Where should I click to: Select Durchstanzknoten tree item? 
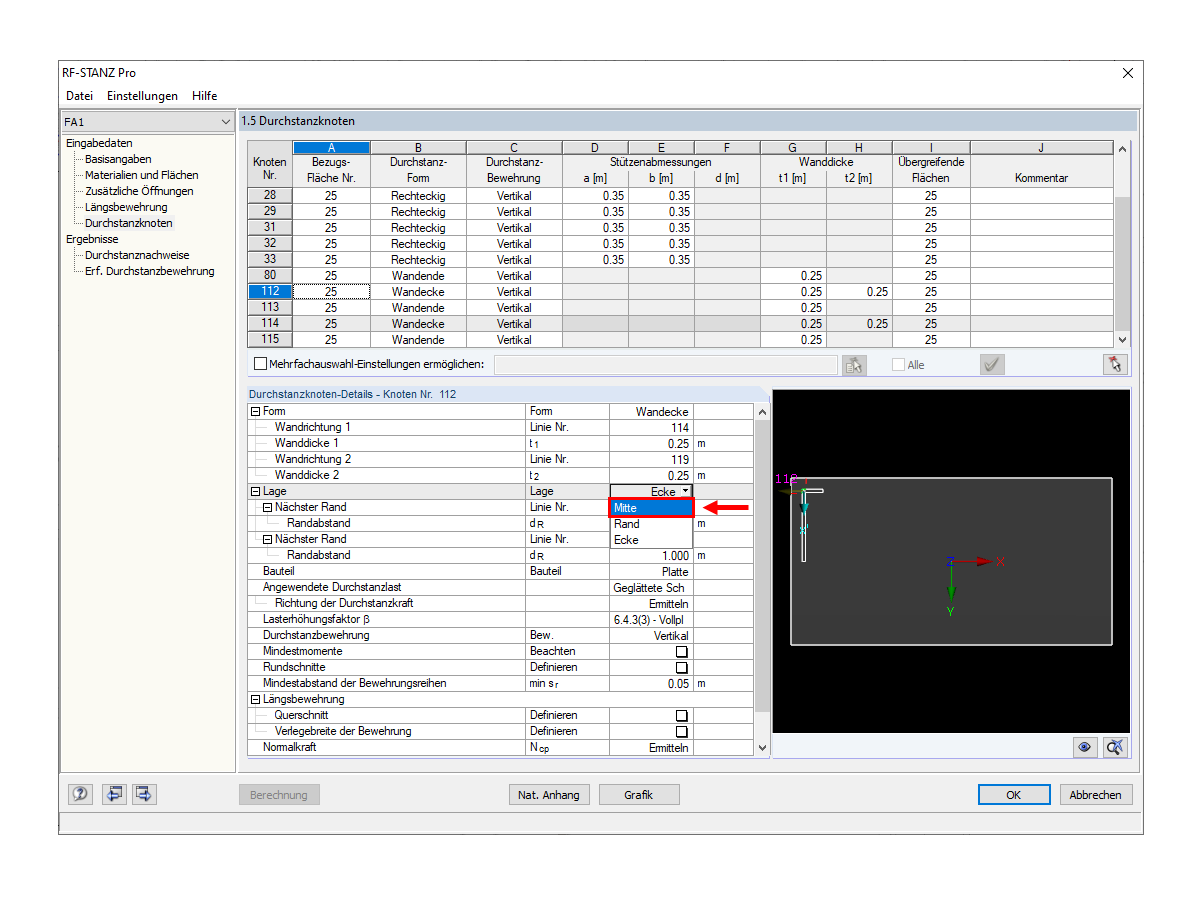(128, 223)
